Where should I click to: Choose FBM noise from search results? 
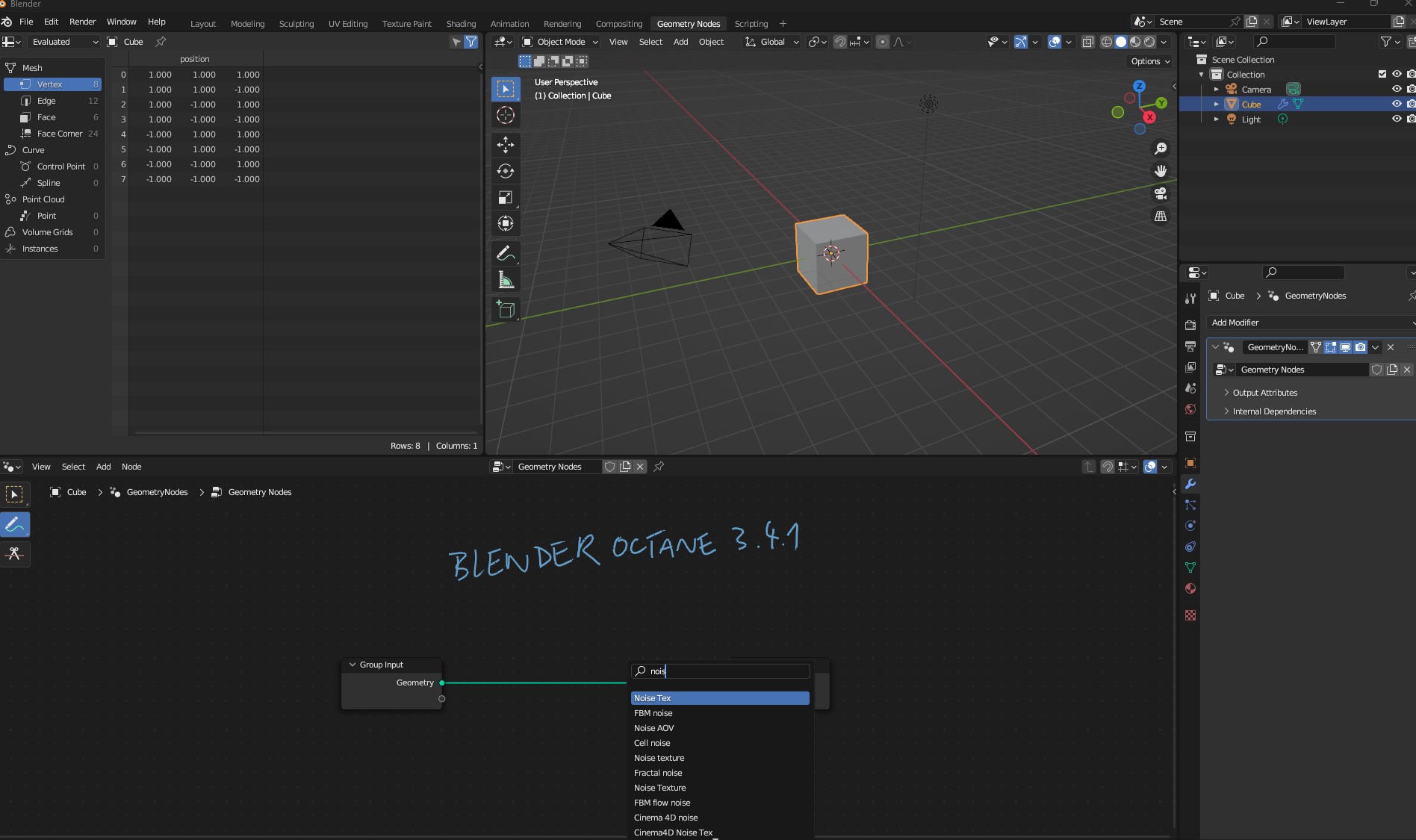(720, 713)
